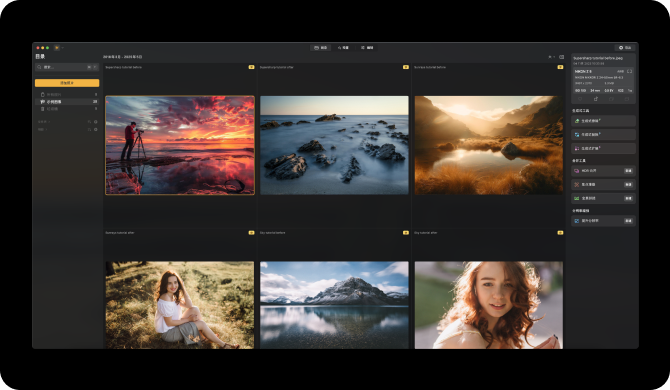Select the woman sitting on grass thumbnail
This screenshot has width=670, height=390.
coord(180,305)
